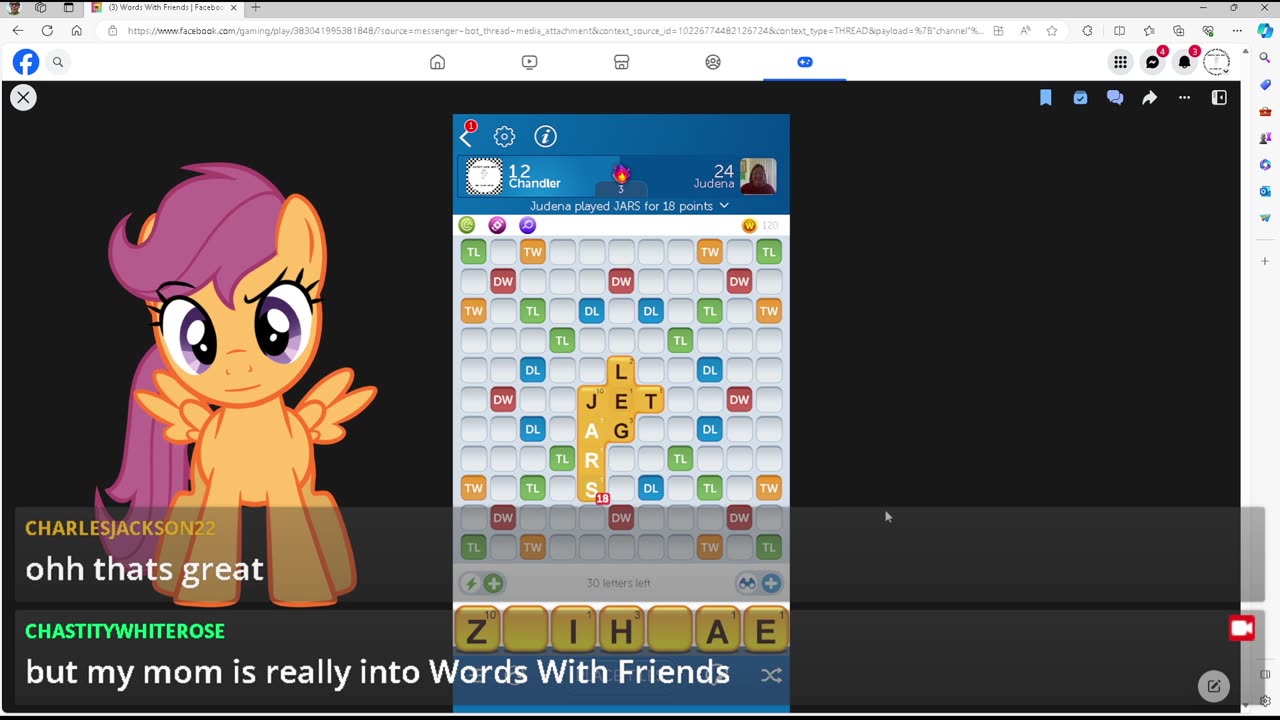Add a tool to Edge sidebar plus

click(1265, 261)
